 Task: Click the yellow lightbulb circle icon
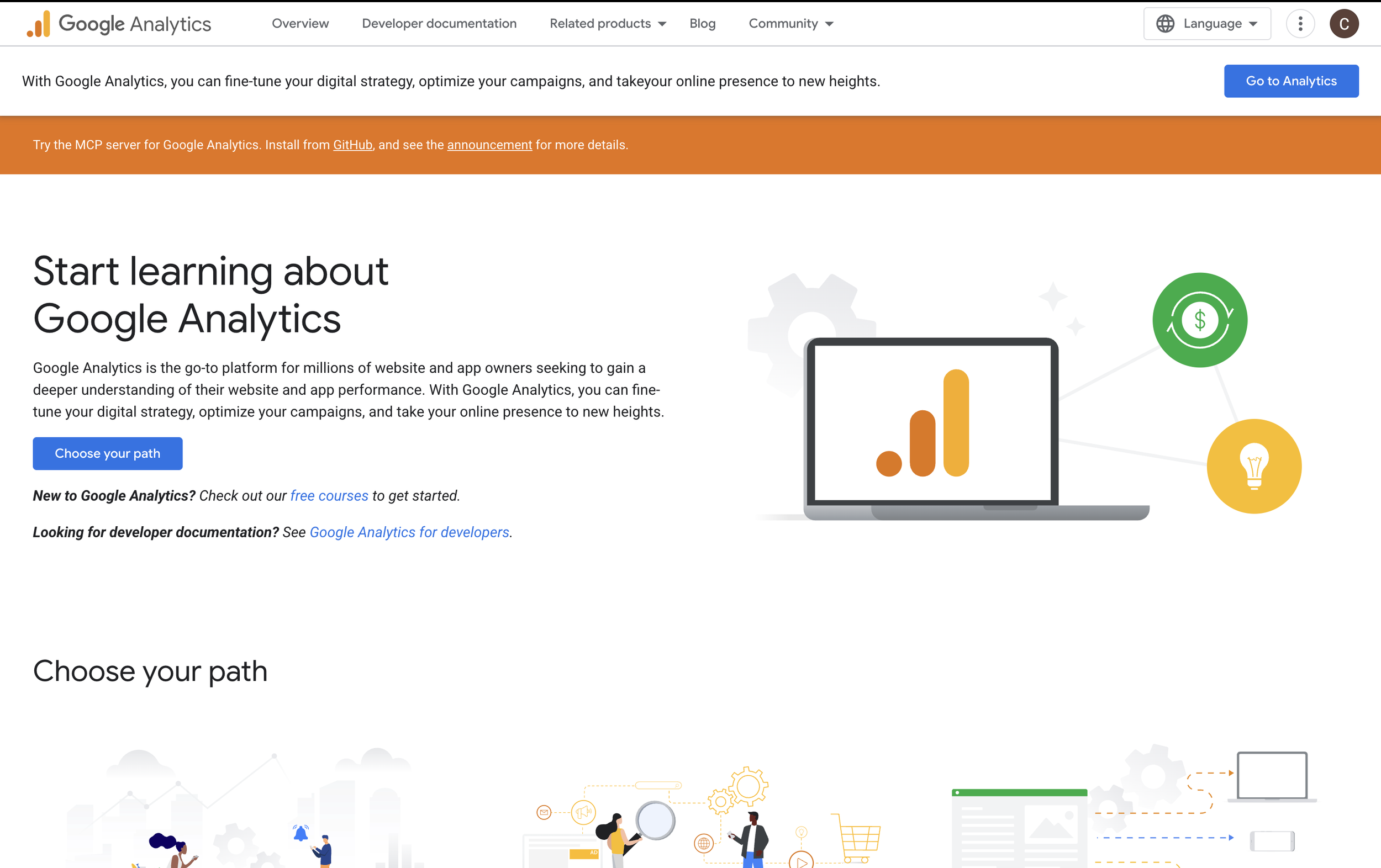pos(1254,466)
